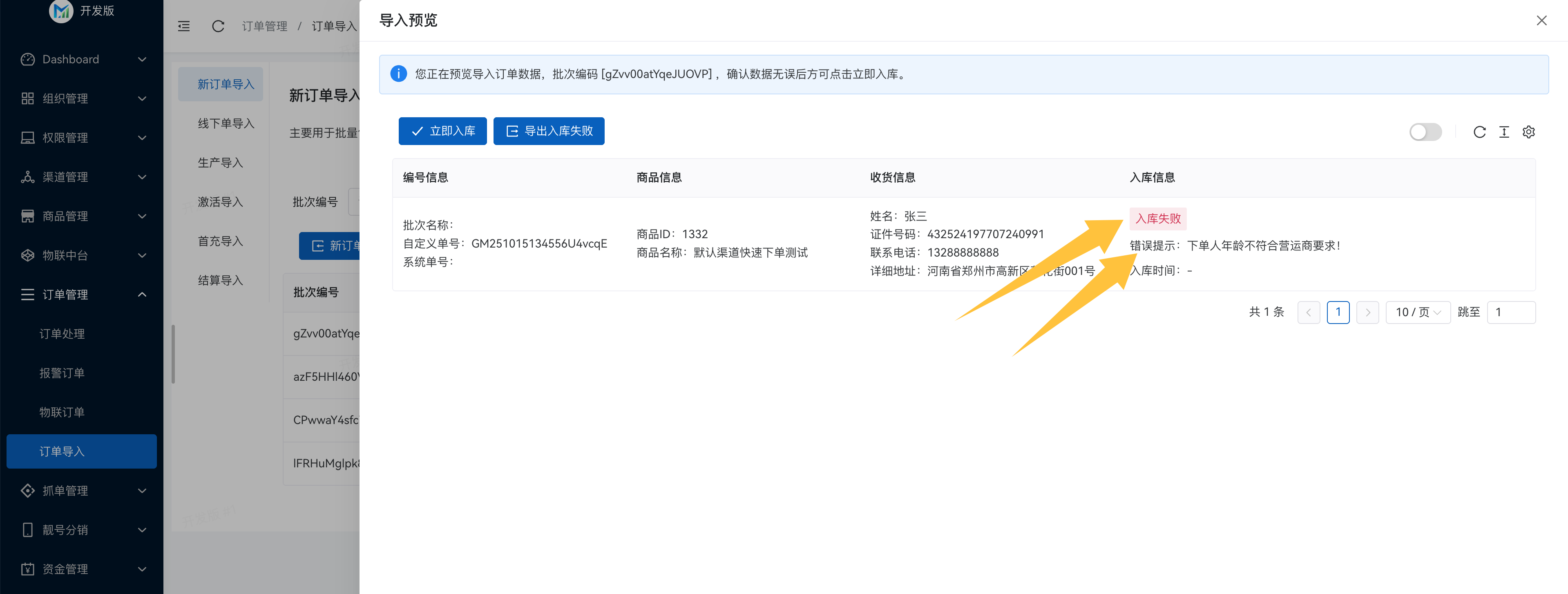Open the 10 / 页 page size dropdown
1568x594 pixels.
[1418, 312]
